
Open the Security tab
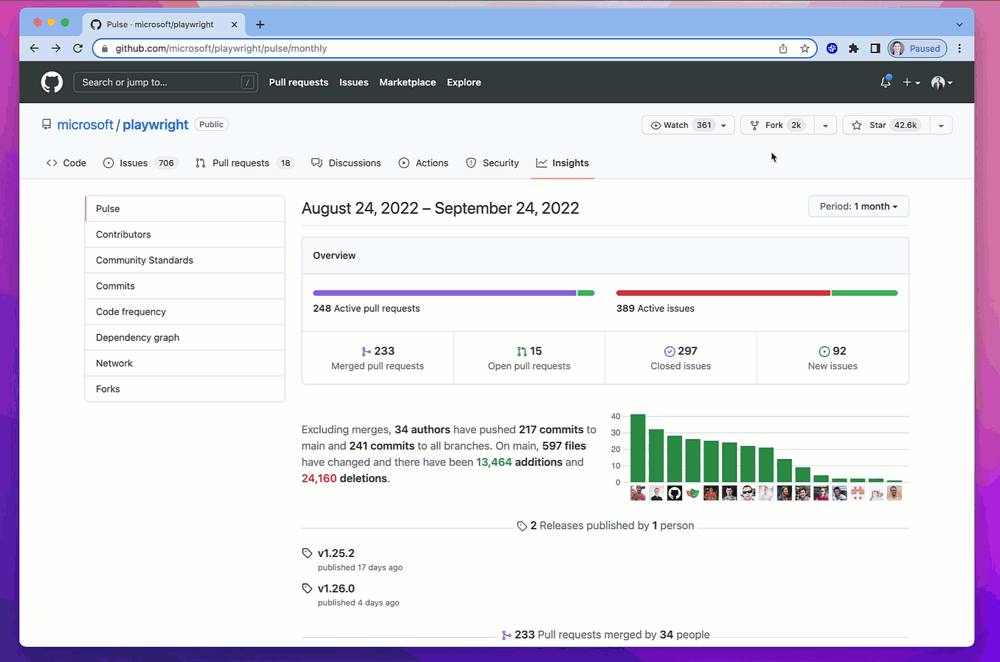(492, 163)
